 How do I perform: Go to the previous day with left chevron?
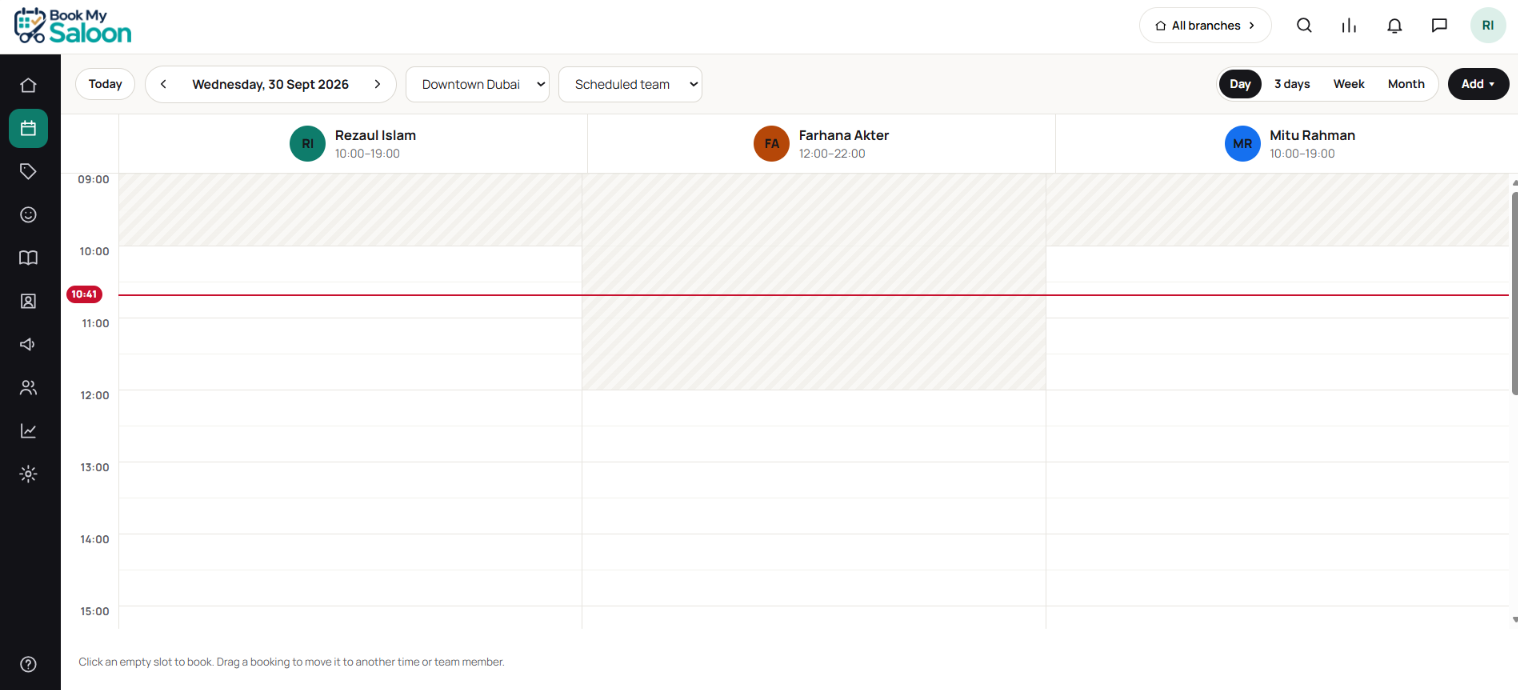tap(163, 84)
